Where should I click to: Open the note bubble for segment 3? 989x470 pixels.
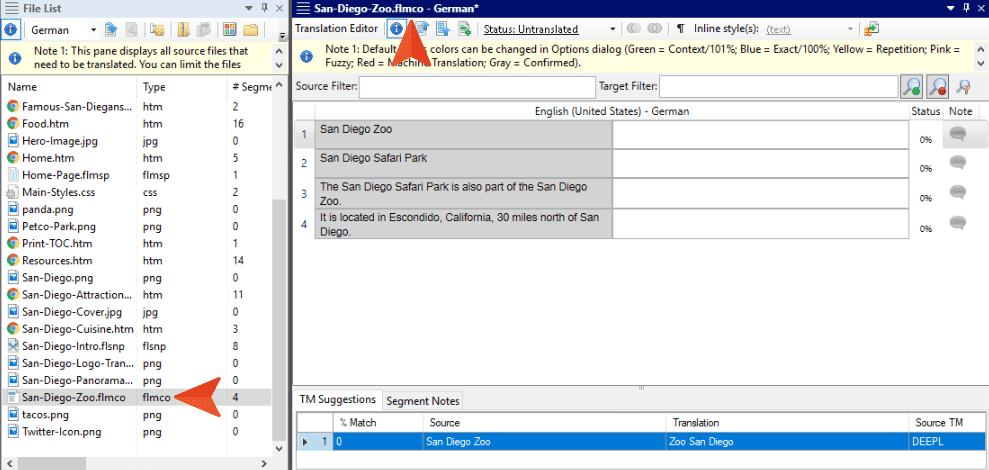(x=957, y=192)
